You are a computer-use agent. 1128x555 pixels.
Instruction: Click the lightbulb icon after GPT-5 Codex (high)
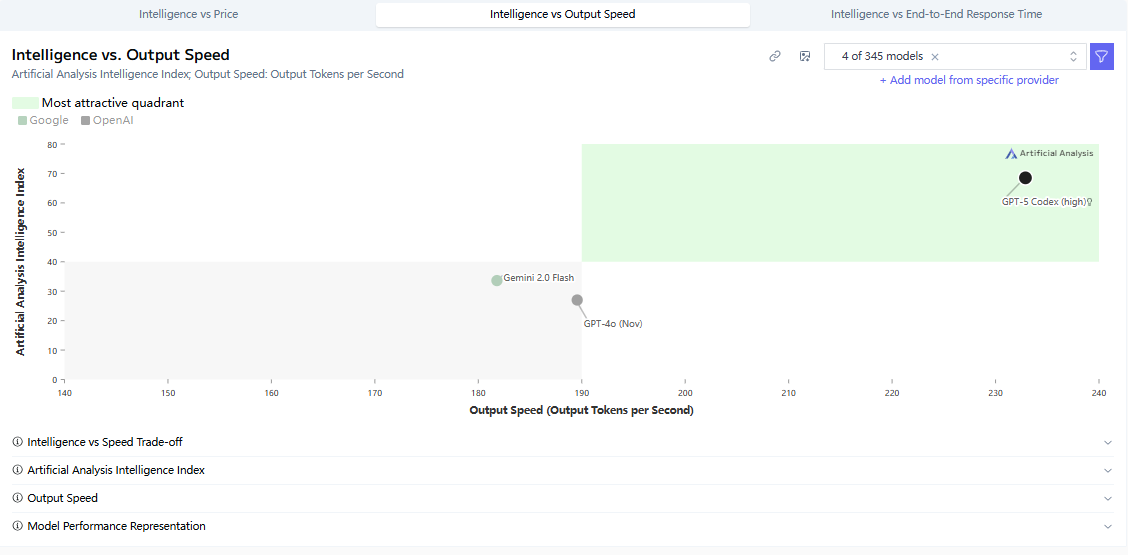coord(1089,202)
